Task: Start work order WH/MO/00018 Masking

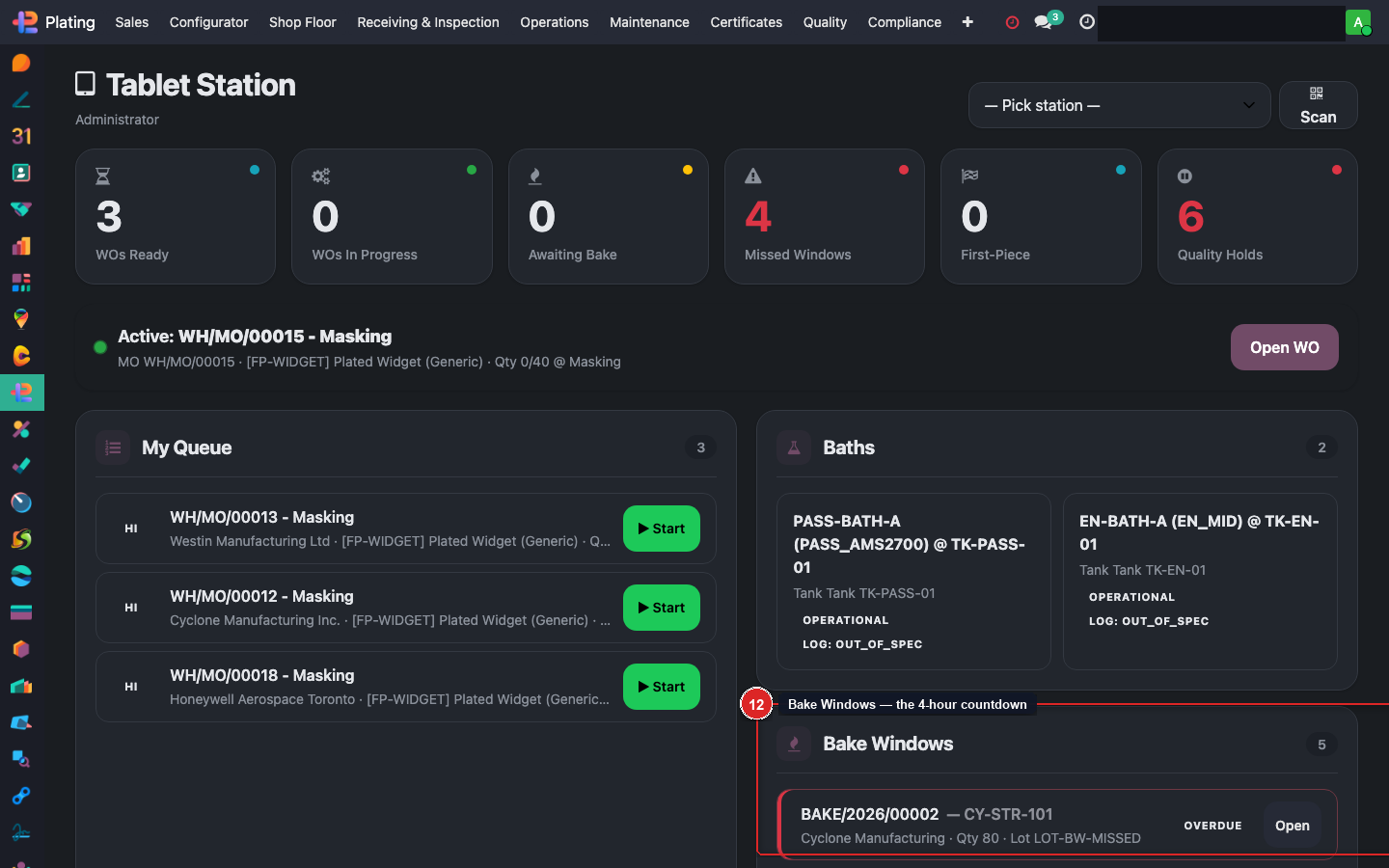Action: pos(661,687)
